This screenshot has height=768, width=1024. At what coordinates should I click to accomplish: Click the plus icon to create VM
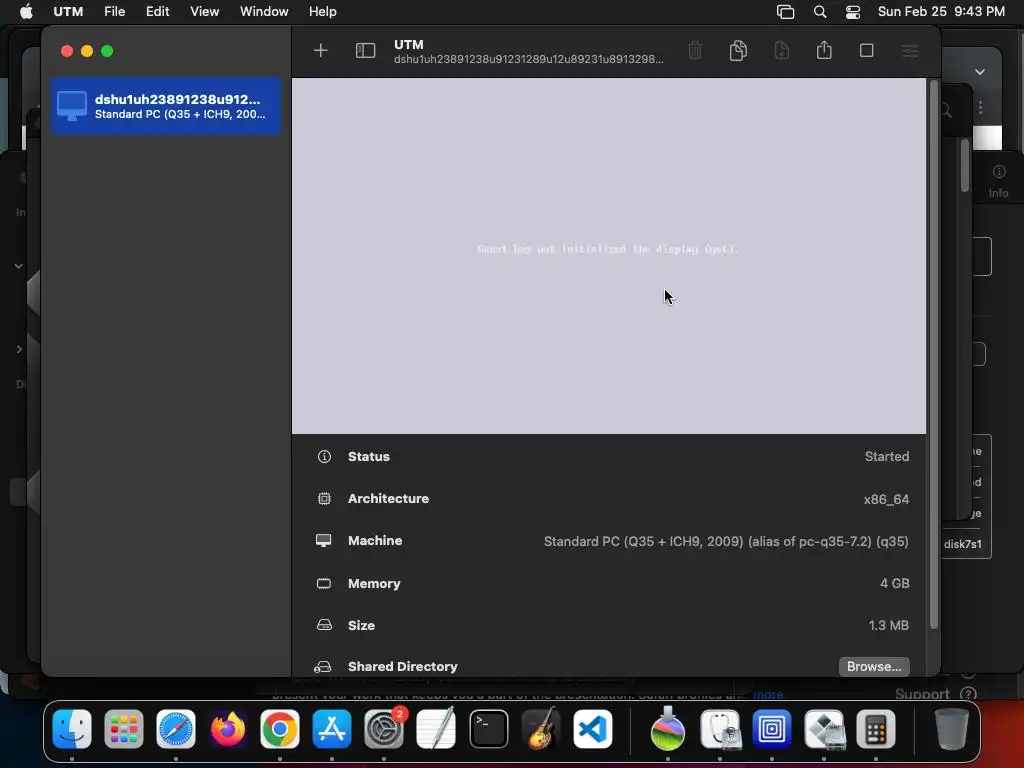click(320, 51)
